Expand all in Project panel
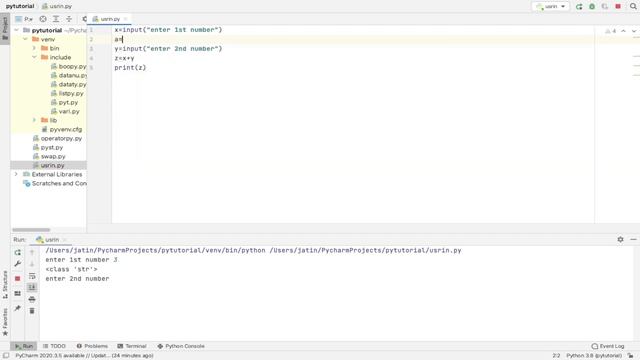The width and height of the screenshot is (640, 360). pyautogui.click(x=56, y=19)
